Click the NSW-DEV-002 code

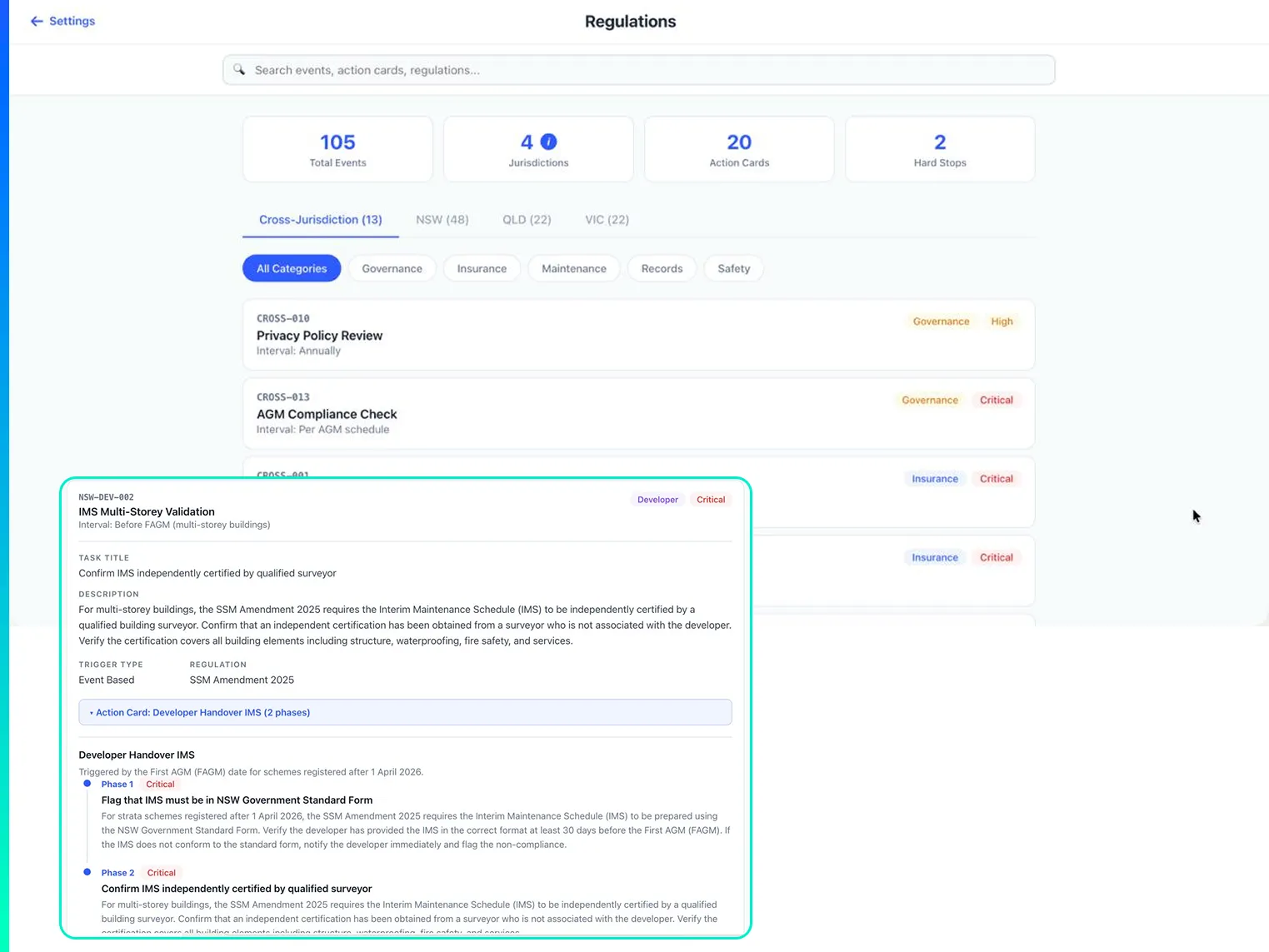[106, 497]
